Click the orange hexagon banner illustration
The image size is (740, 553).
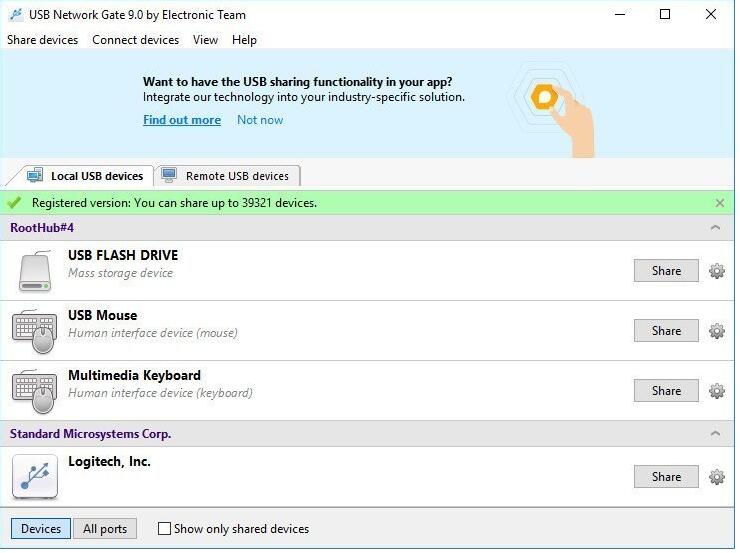pyautogui.click(x=547, y=98)
